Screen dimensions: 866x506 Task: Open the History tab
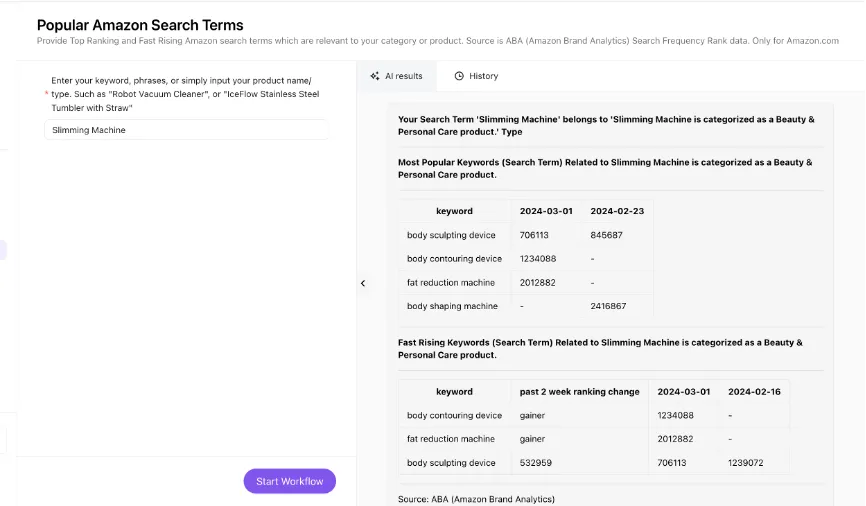[x=483, y=76]
